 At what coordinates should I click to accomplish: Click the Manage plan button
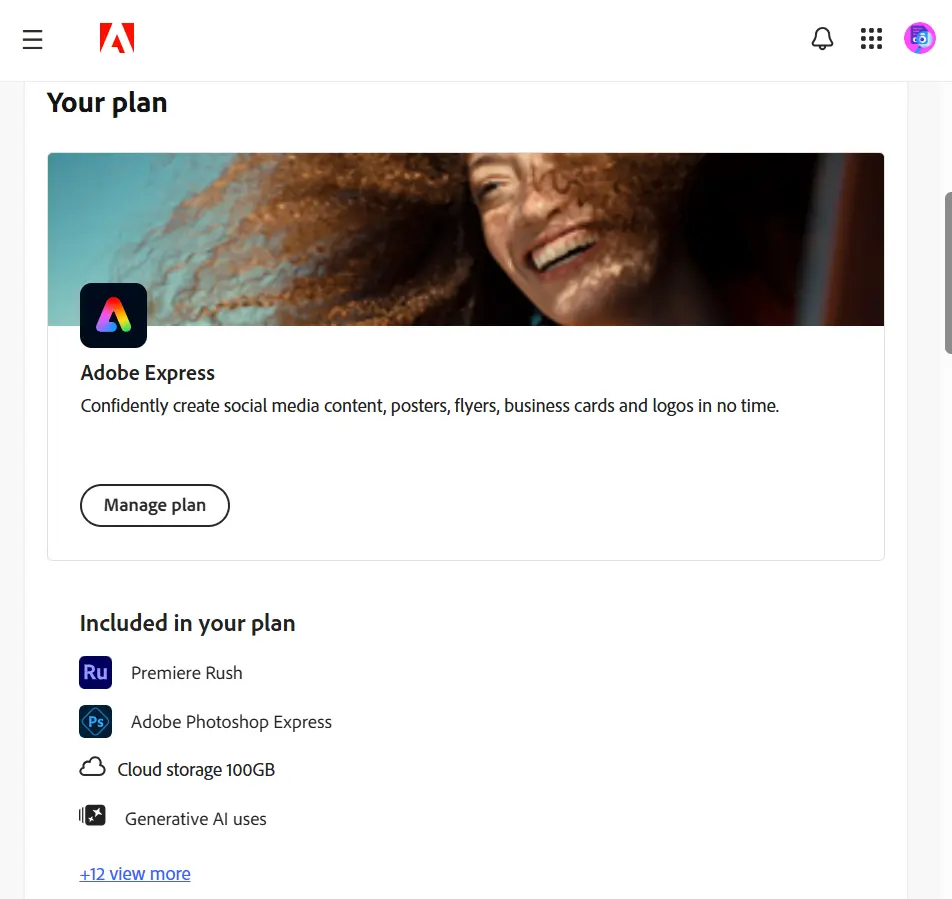[155, 505]
